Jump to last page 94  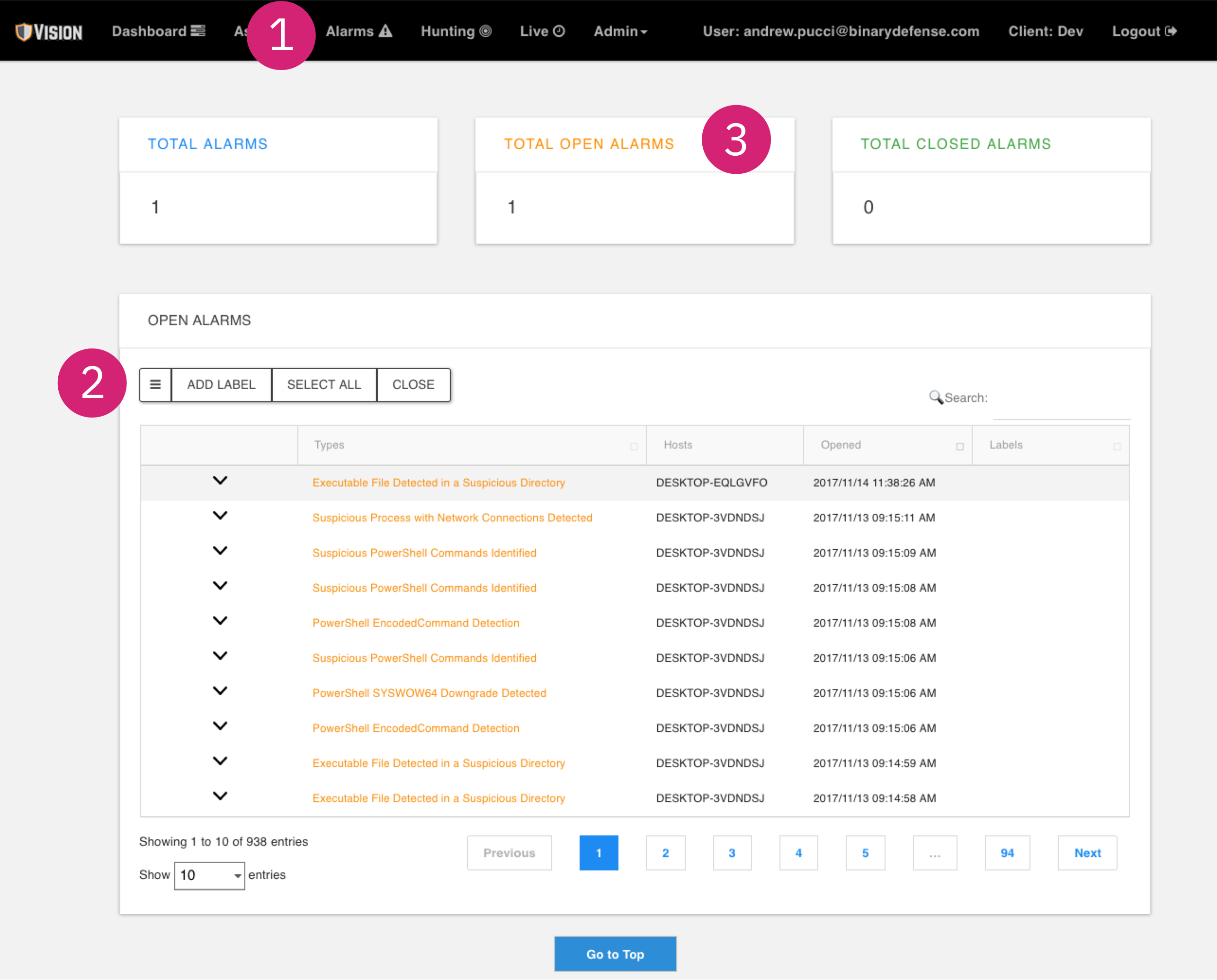(1008, 853)
